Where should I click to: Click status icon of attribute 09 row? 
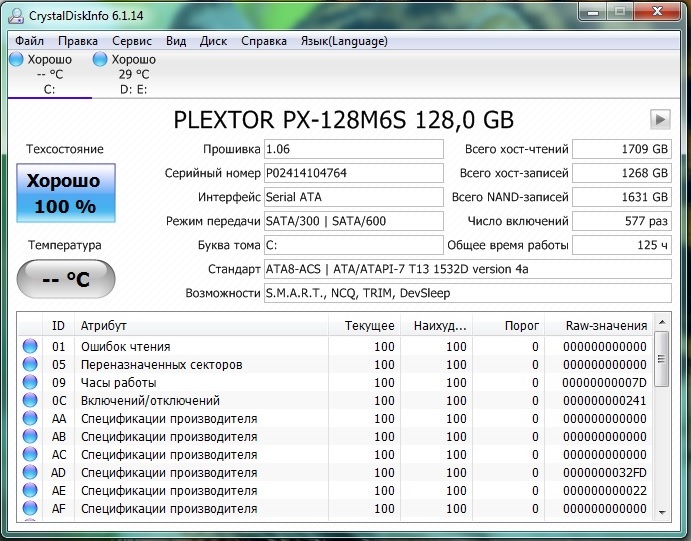point(30,382)
